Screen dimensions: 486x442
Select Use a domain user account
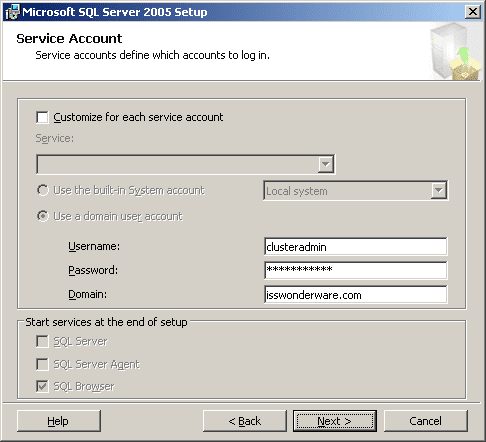click(43, 216)
